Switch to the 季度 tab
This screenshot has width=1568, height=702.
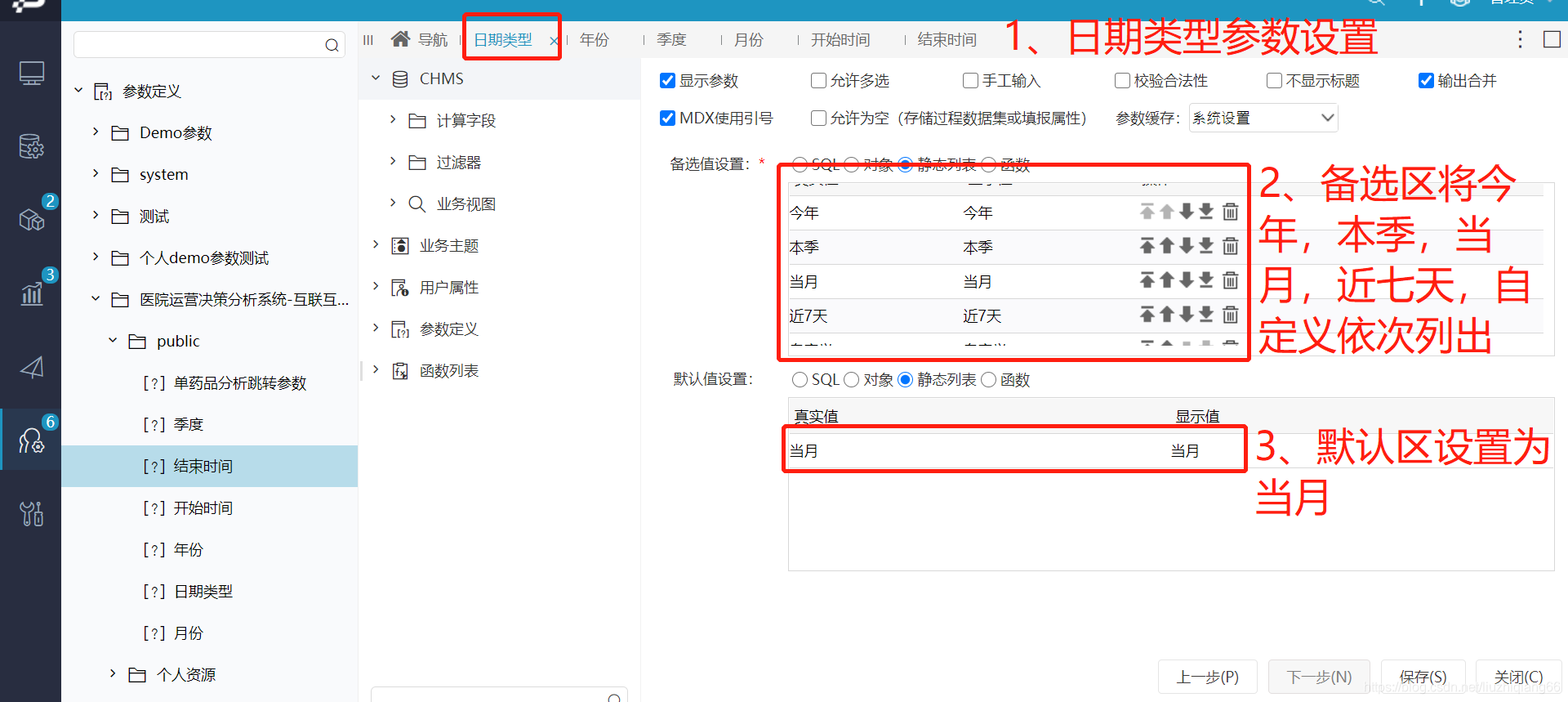[671, 40]
